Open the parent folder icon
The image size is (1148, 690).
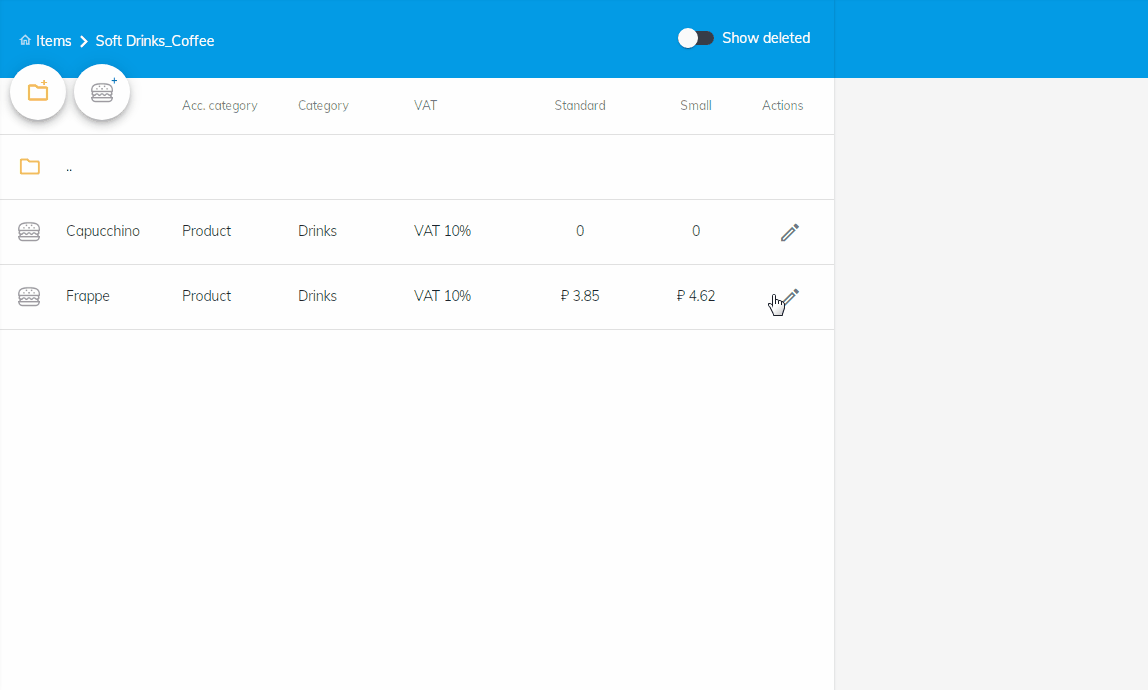click(30, 167)
